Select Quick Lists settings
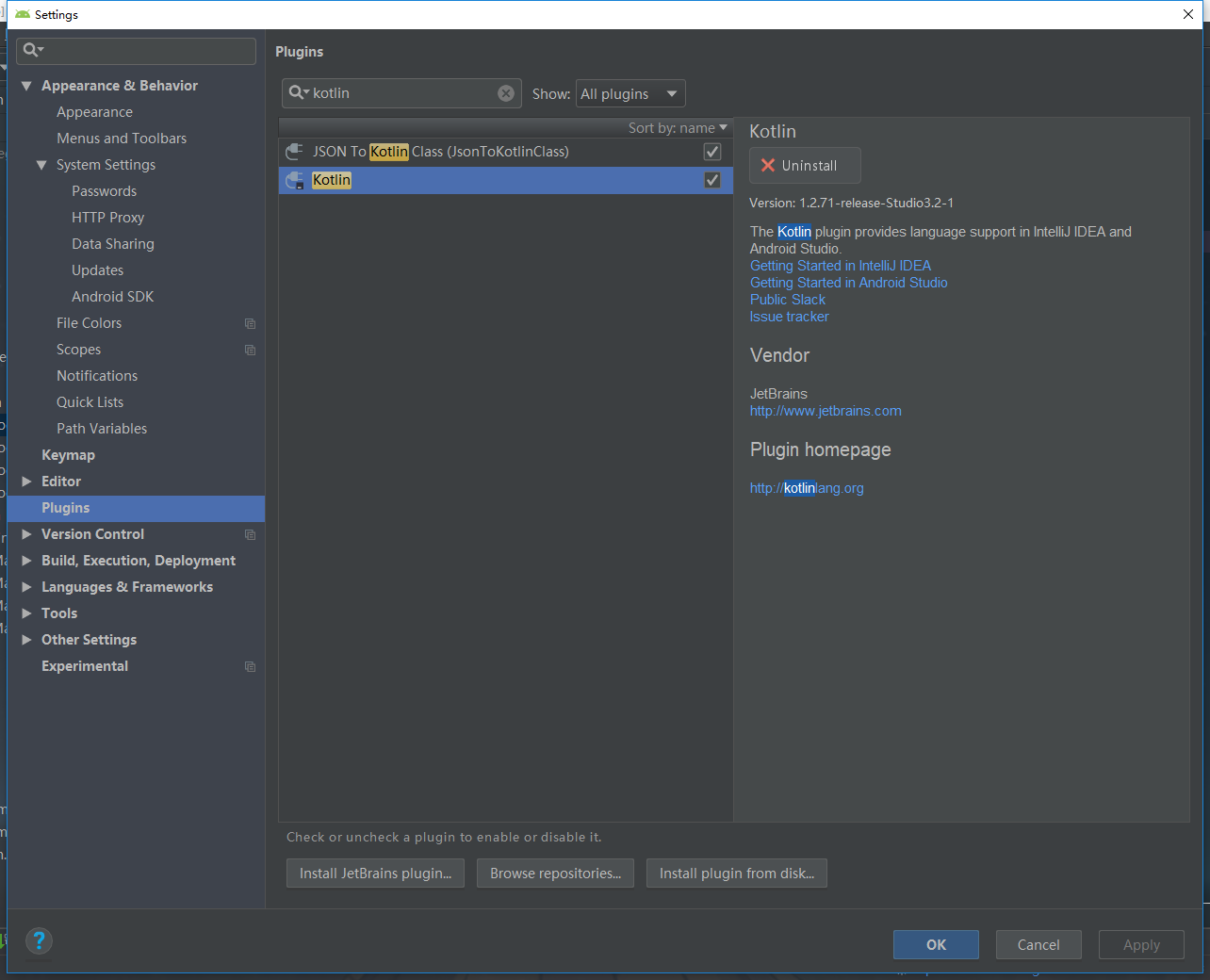Image resolution: width=1210 pixels, height=980 pixels. tap(90, 402)
